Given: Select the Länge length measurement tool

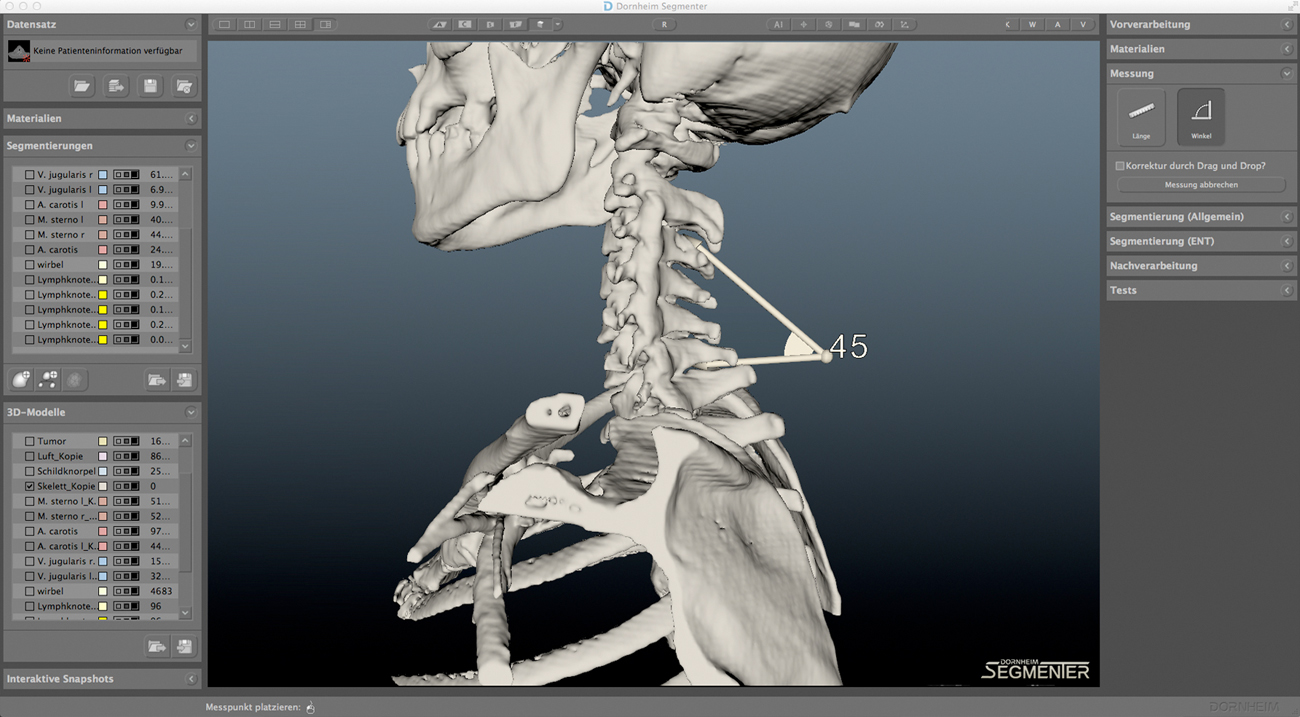Looking at the screenshot, I should 1141,116.
